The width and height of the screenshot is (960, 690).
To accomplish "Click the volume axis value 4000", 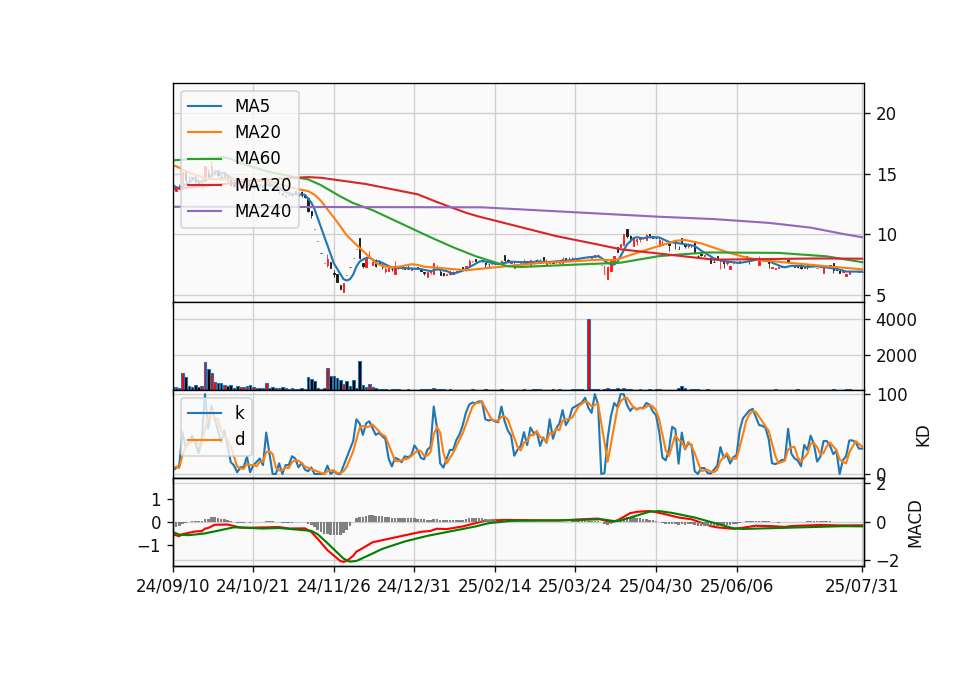I will pyautogui.click(x=896, y=320).
